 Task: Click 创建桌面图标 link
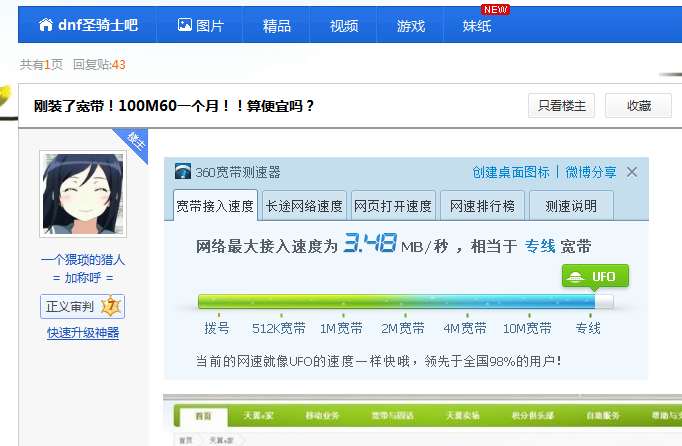(511, 172)
